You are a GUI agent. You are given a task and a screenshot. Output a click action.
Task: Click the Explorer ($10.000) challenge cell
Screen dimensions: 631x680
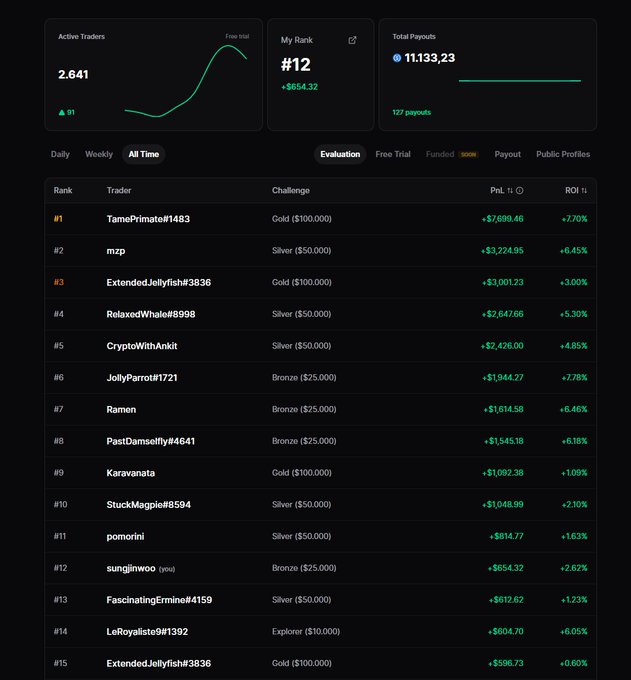pos(306,631)
